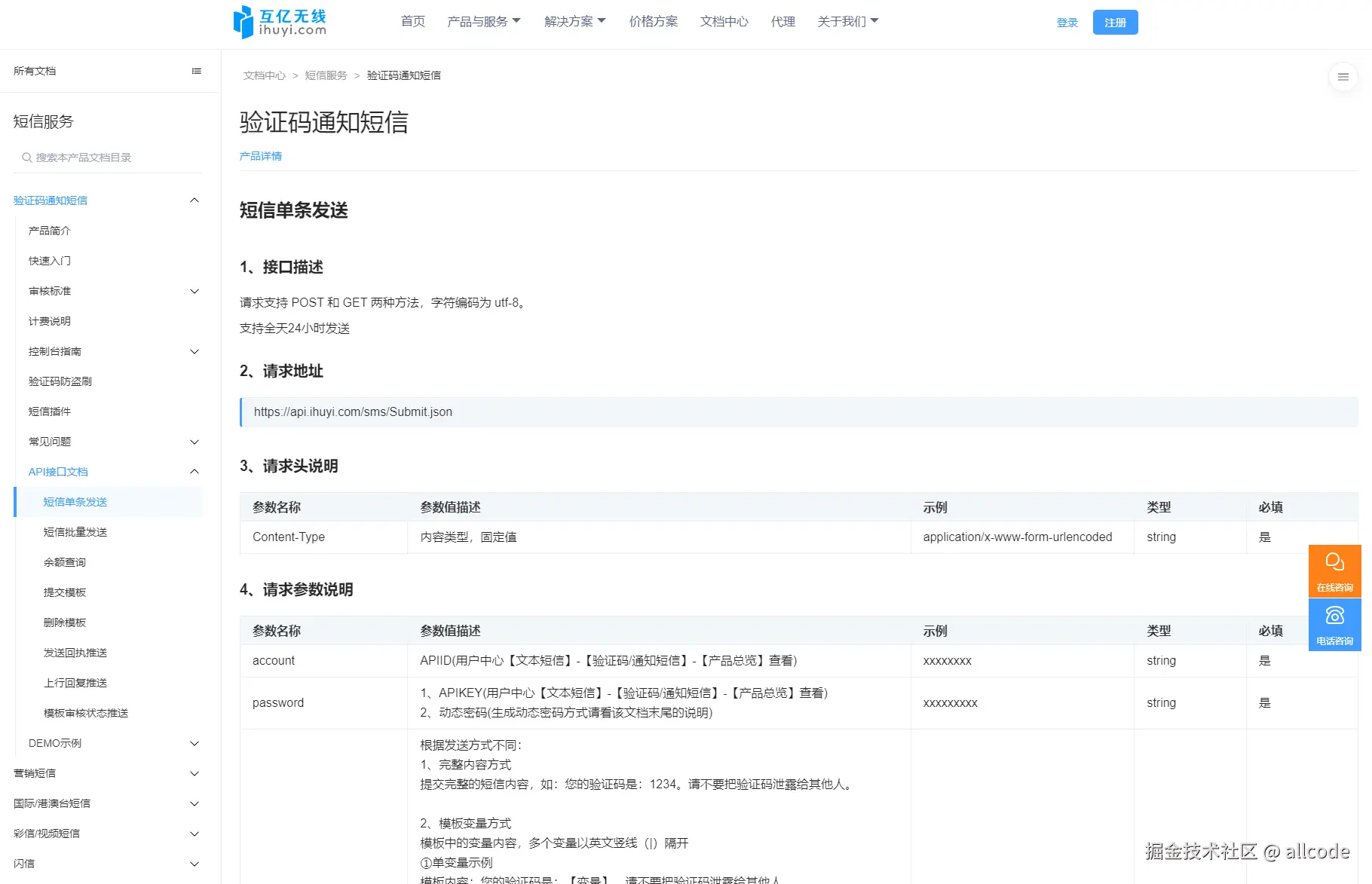Viewport: 1372px width, 884px height.
Task: Expand the 彩信/视频短信 section
Action: coord(194,834)
